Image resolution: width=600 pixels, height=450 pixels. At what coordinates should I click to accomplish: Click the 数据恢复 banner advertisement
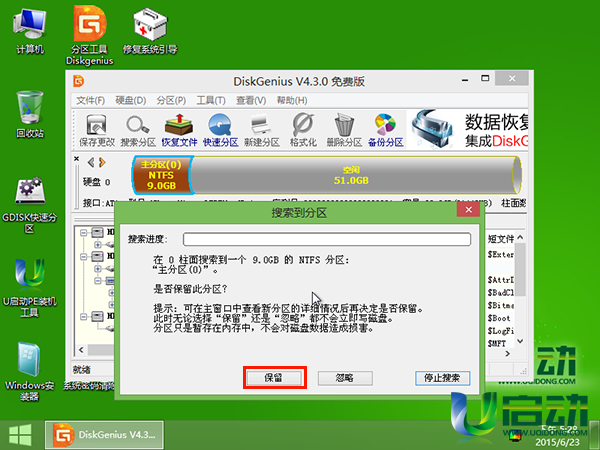[x=468, y=130]
